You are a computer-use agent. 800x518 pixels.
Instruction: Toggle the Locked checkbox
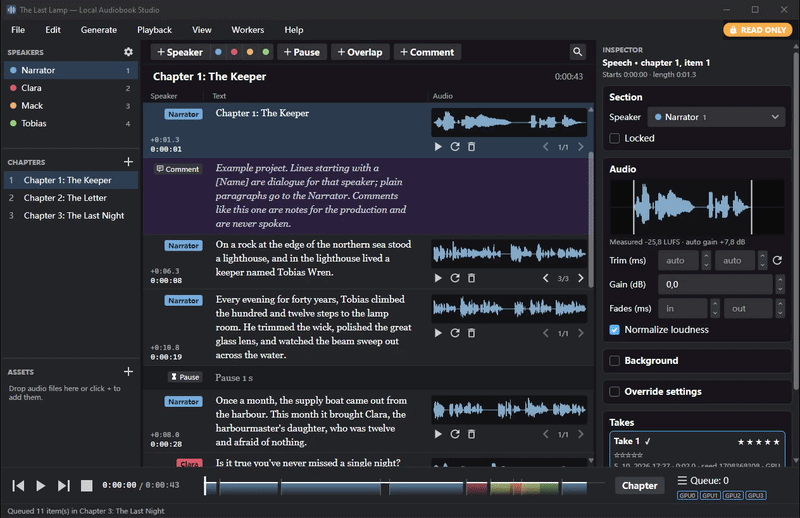[x=615, y=138]
